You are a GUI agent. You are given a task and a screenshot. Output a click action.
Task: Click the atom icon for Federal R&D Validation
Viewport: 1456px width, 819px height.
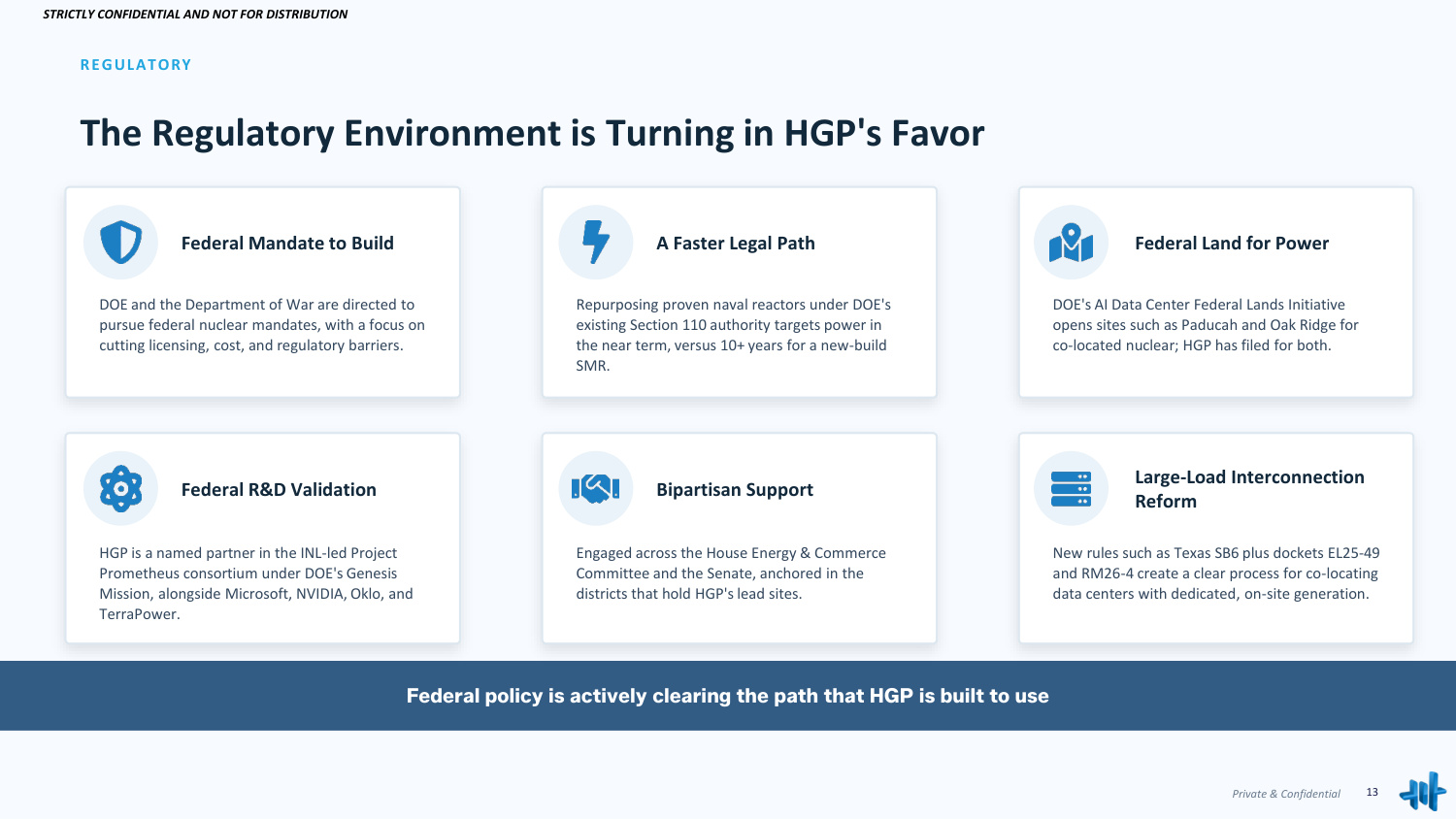pyautogui.click(x=120, y=489)
